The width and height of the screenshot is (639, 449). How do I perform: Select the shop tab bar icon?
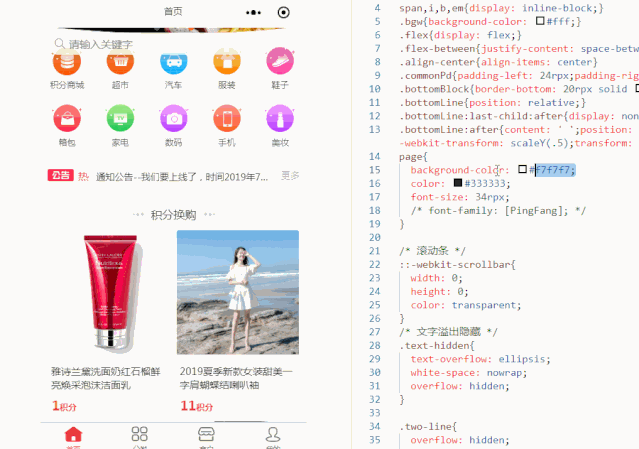(x=206, y=434)
